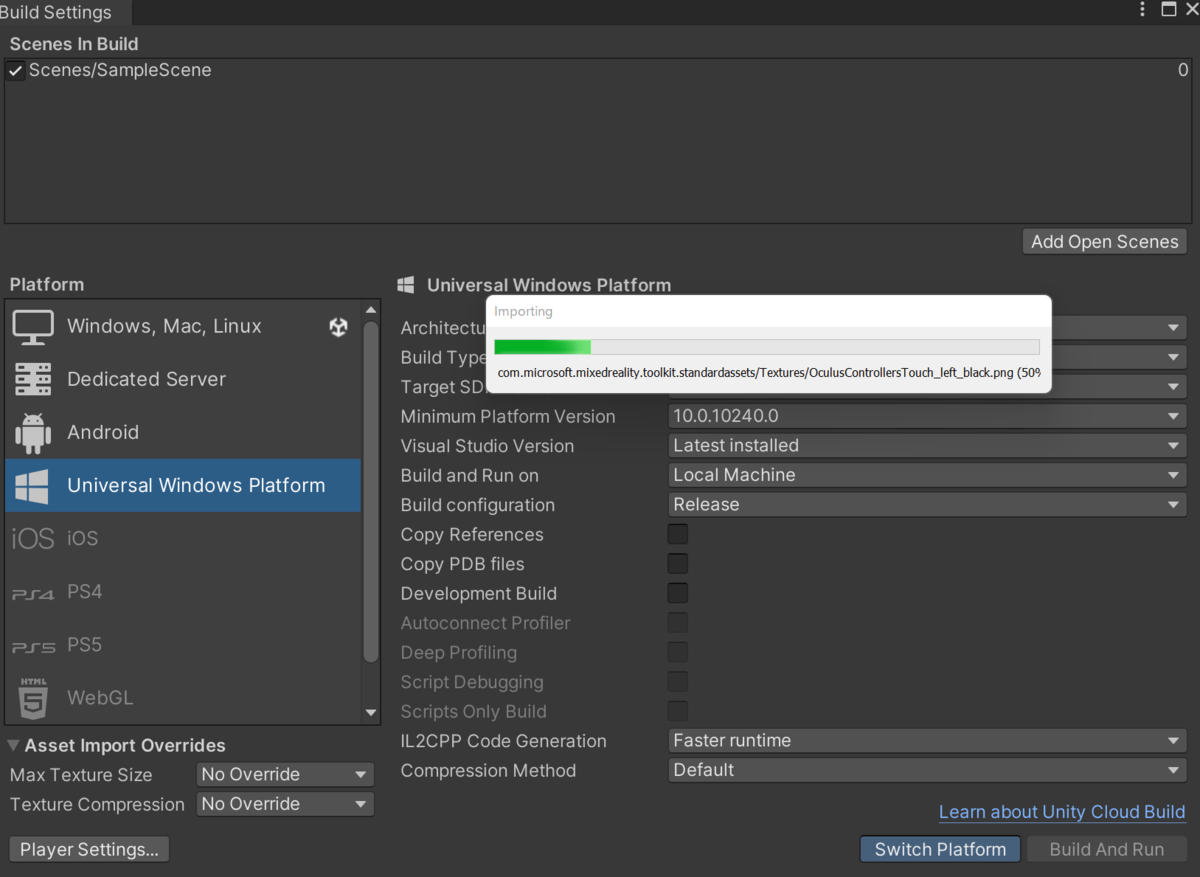Click the Dedicated Server rack icon
Image resolution: width=1200 pixels, height=877 pixels.
pos(33,380)
